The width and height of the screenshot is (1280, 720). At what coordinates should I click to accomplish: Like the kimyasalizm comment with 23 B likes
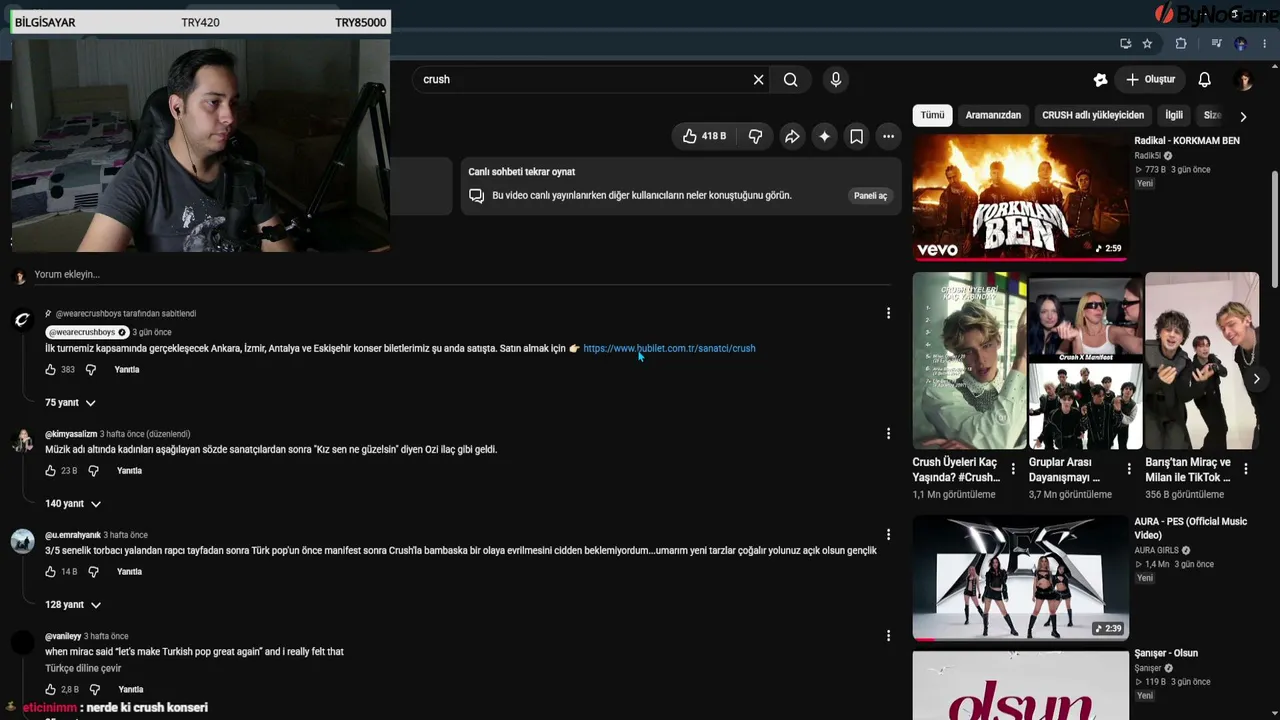click(51, 471)
